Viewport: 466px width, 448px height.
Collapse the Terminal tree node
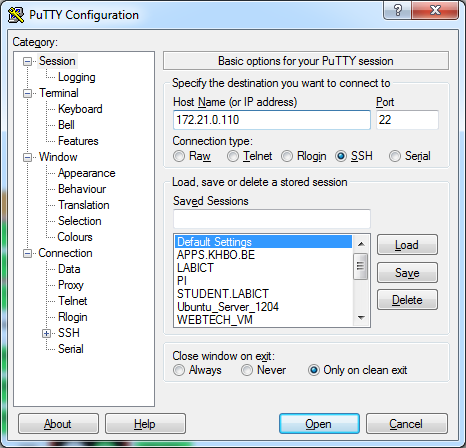27,93
